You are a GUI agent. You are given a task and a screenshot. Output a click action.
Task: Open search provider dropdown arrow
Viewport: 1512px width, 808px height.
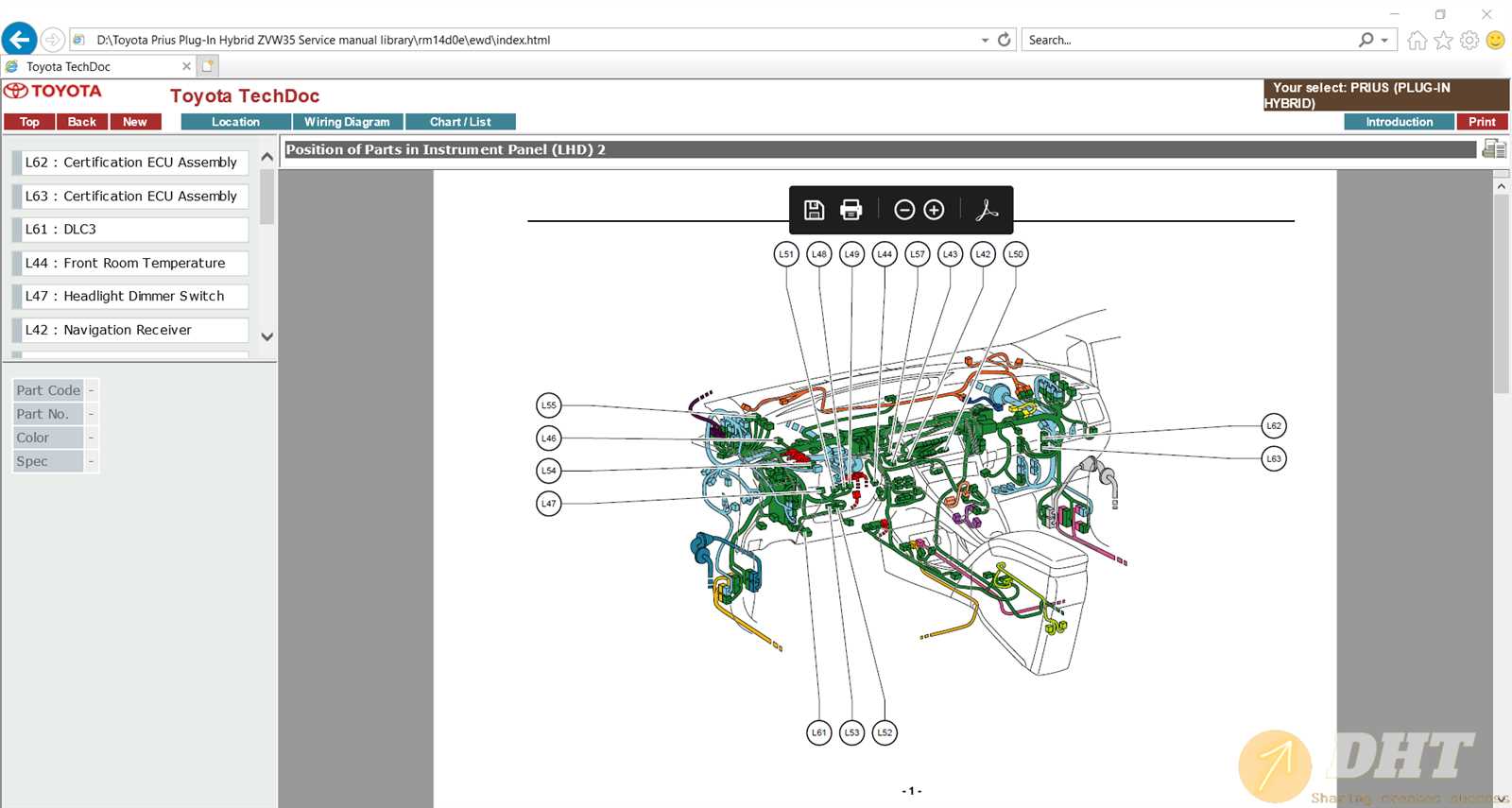[1384, 40]
